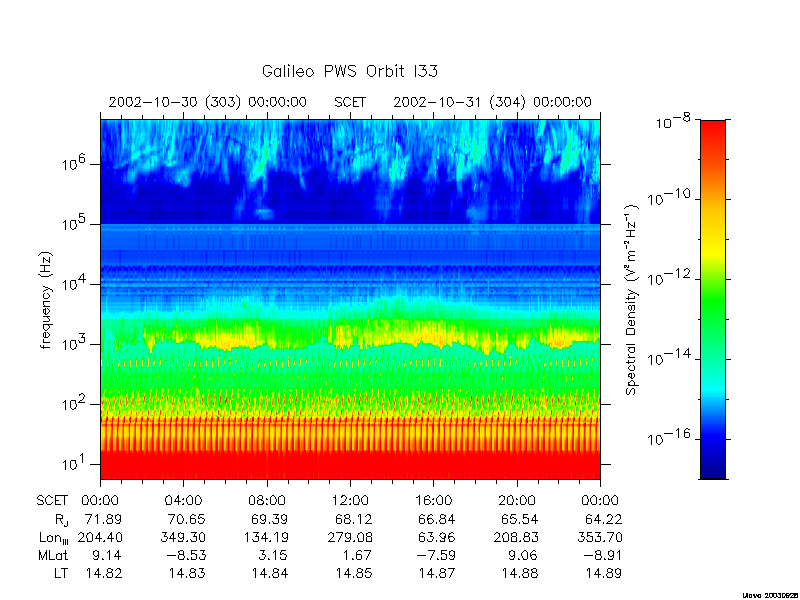800x600 pixels.
Task: Click the LT value 14.87
Action: 437,573
